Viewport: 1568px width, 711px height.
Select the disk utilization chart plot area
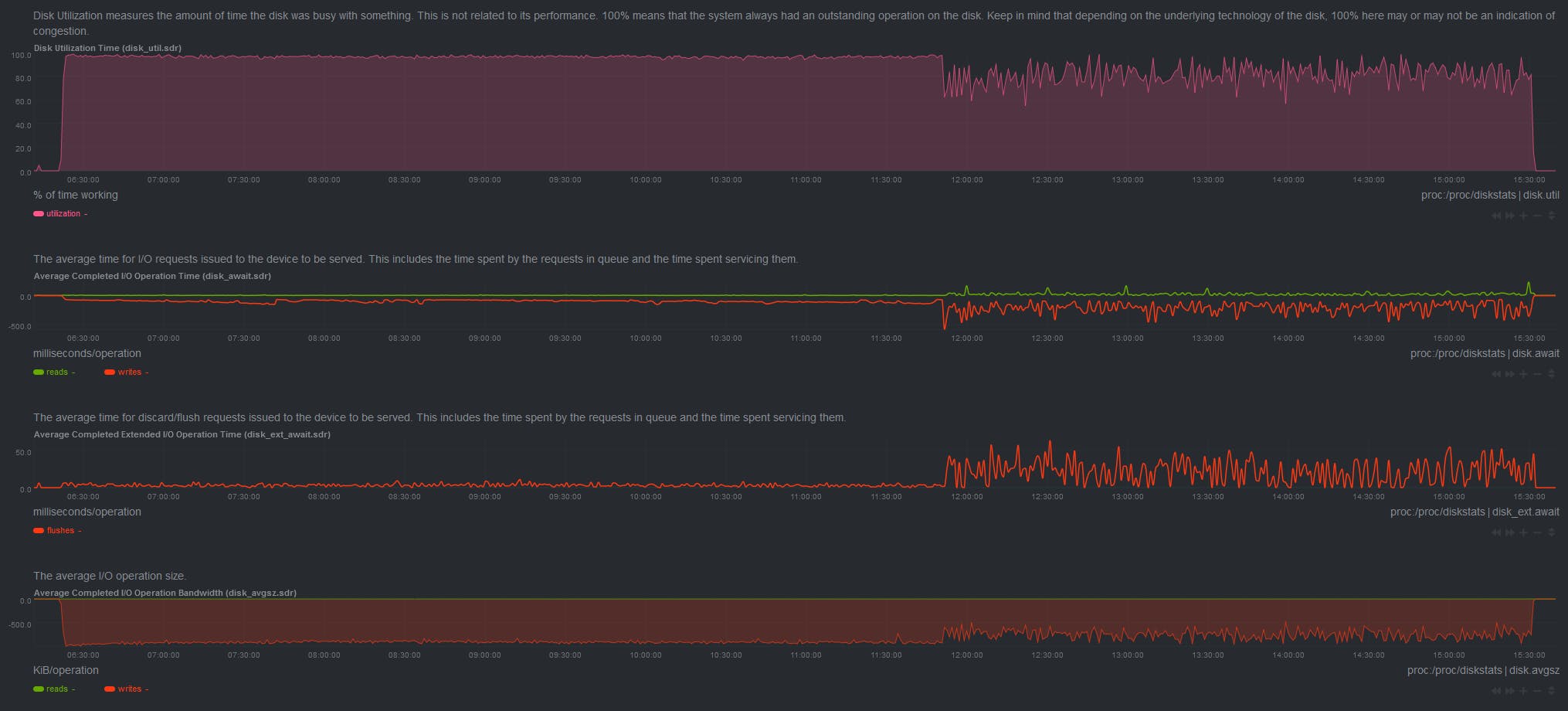pyautogui.click(x=796, y=113)
